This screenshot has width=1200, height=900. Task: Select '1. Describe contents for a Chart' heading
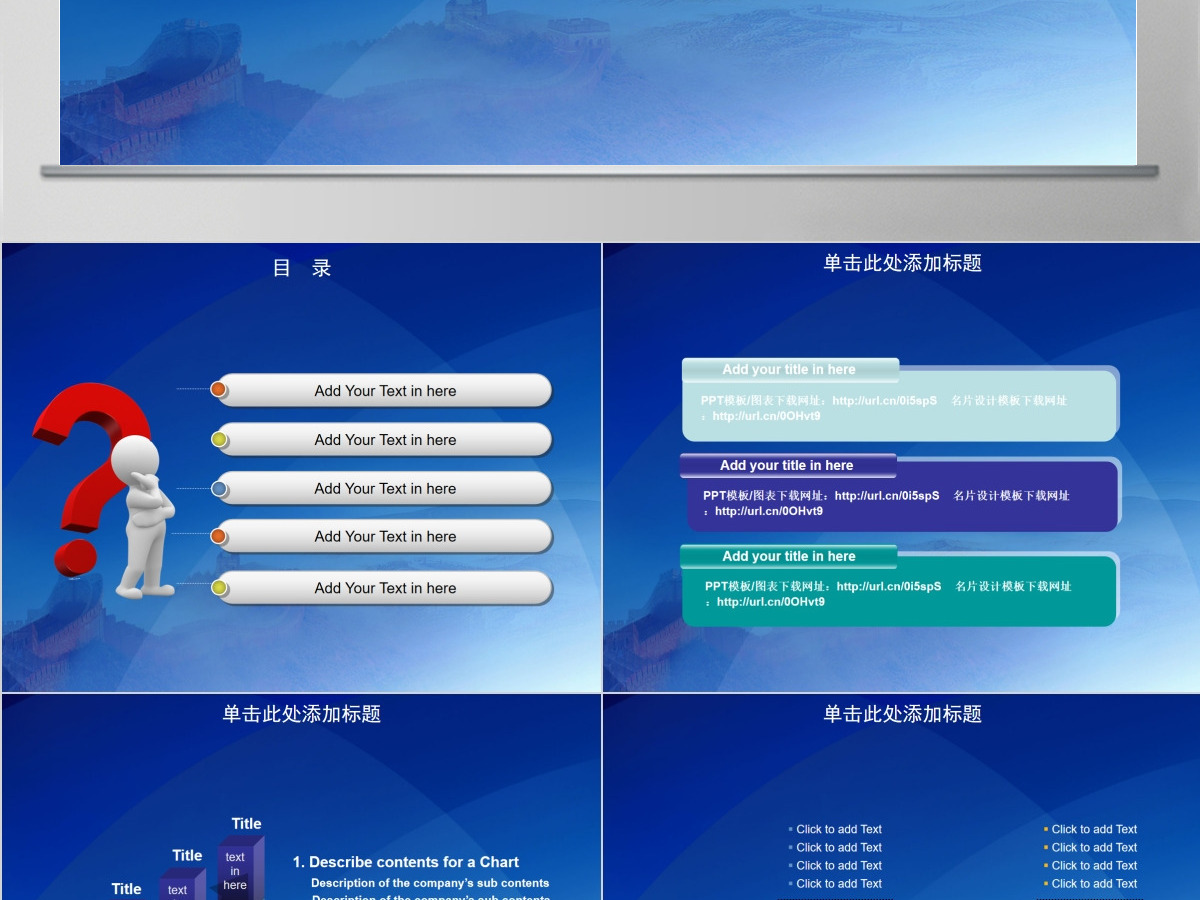(x=406, y=862)
